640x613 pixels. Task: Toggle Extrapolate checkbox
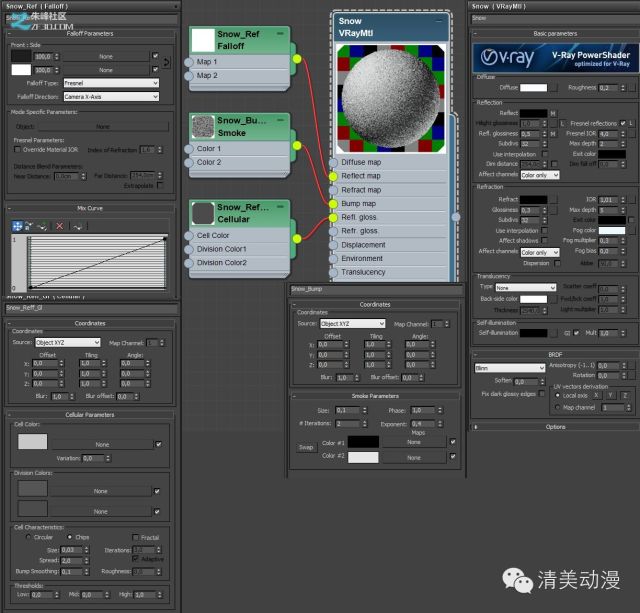click(160, 185)
